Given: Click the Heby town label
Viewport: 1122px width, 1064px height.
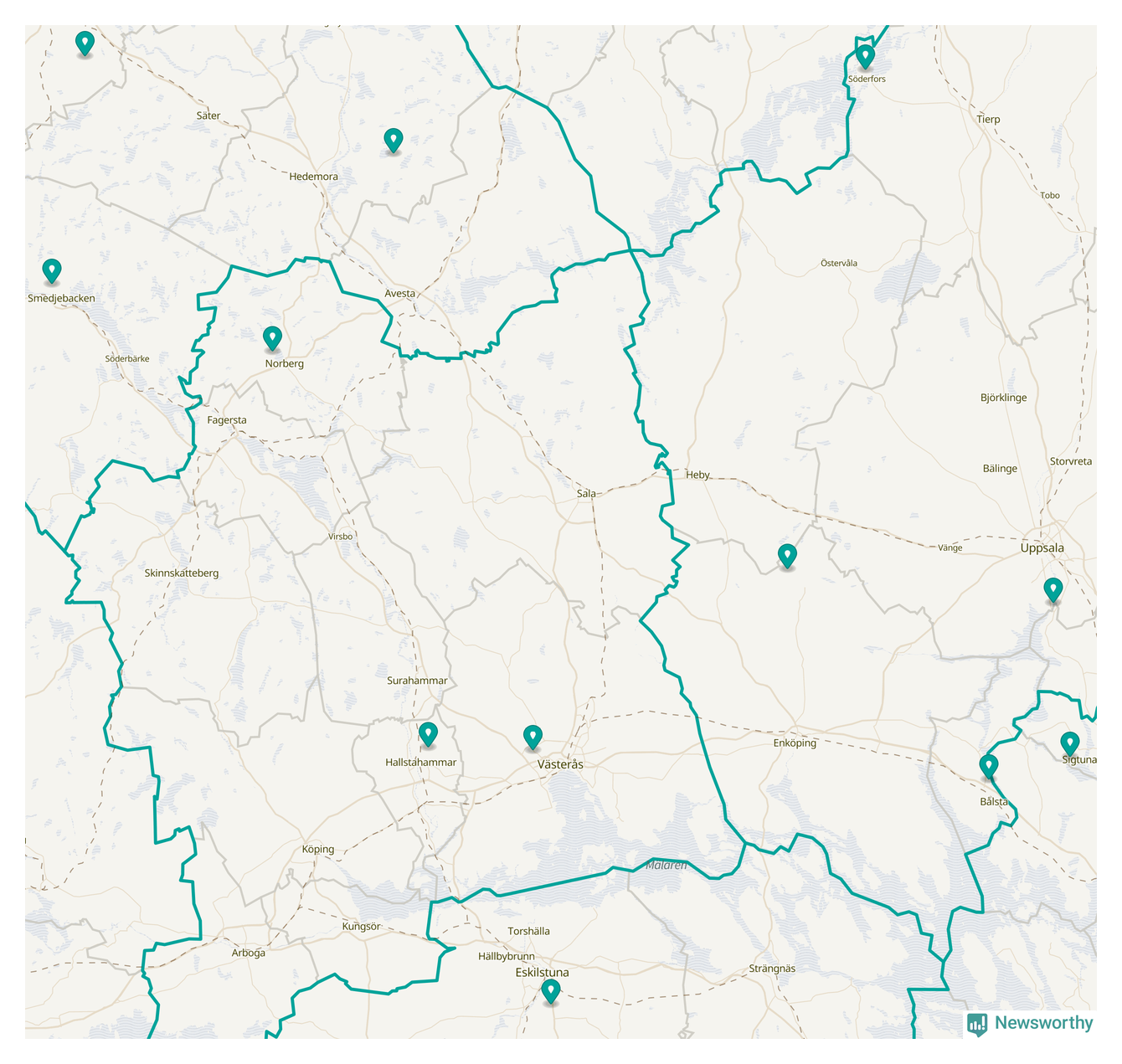Looking at the screenshot, I should click(697, 475).
